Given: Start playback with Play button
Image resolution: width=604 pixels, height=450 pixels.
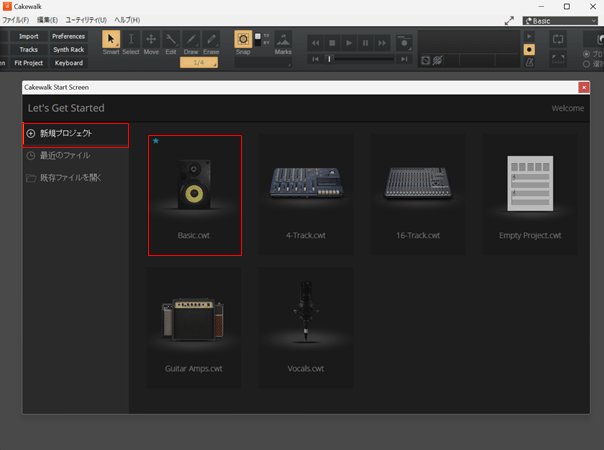Looking at the screenshot, I should tap(349, 43).
